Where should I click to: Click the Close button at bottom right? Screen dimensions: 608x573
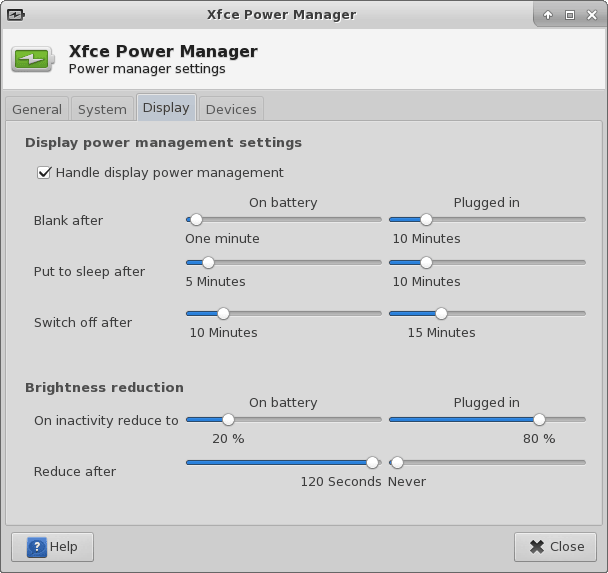point(555,547)
